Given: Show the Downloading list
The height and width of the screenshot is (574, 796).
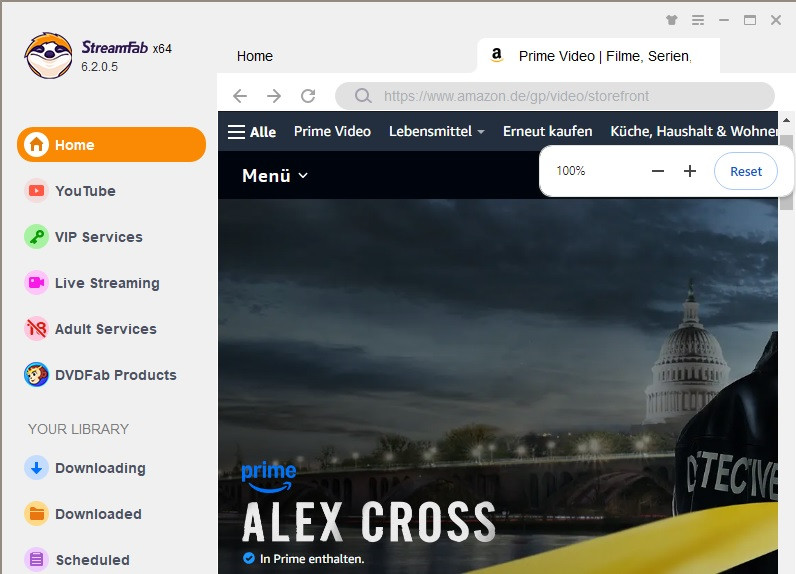Looking at the screenshot, I should (x=100, y=468).
